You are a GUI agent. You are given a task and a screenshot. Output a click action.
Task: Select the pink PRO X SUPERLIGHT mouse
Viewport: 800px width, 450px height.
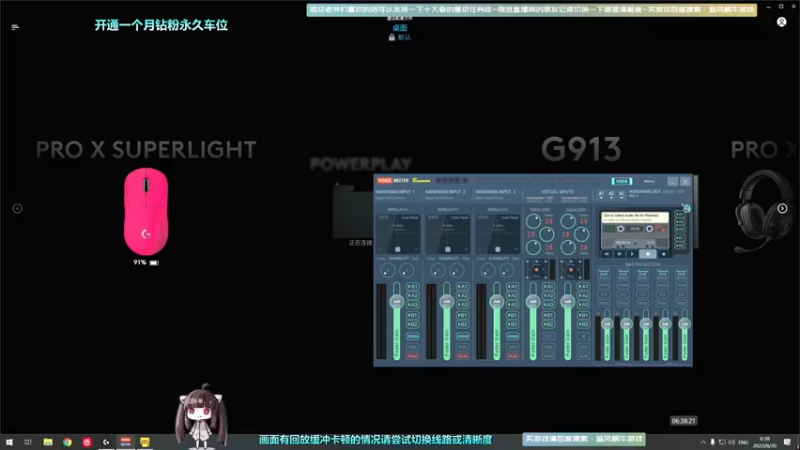coord(146,212)
